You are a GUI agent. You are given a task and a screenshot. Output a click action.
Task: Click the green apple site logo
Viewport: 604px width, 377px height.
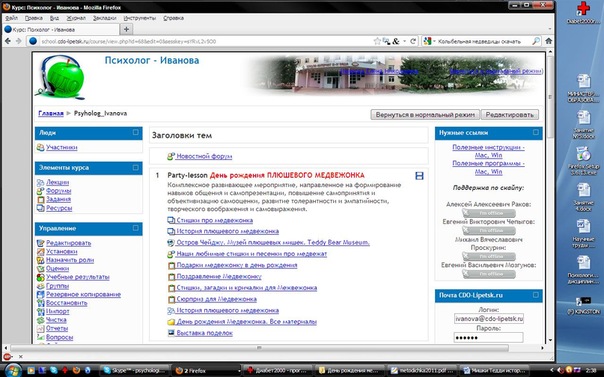point(61,77)
